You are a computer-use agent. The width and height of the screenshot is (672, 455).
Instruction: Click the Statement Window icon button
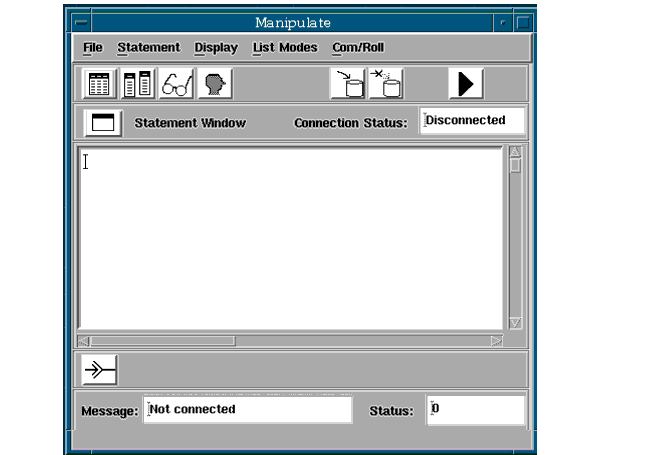coord(102,123)
